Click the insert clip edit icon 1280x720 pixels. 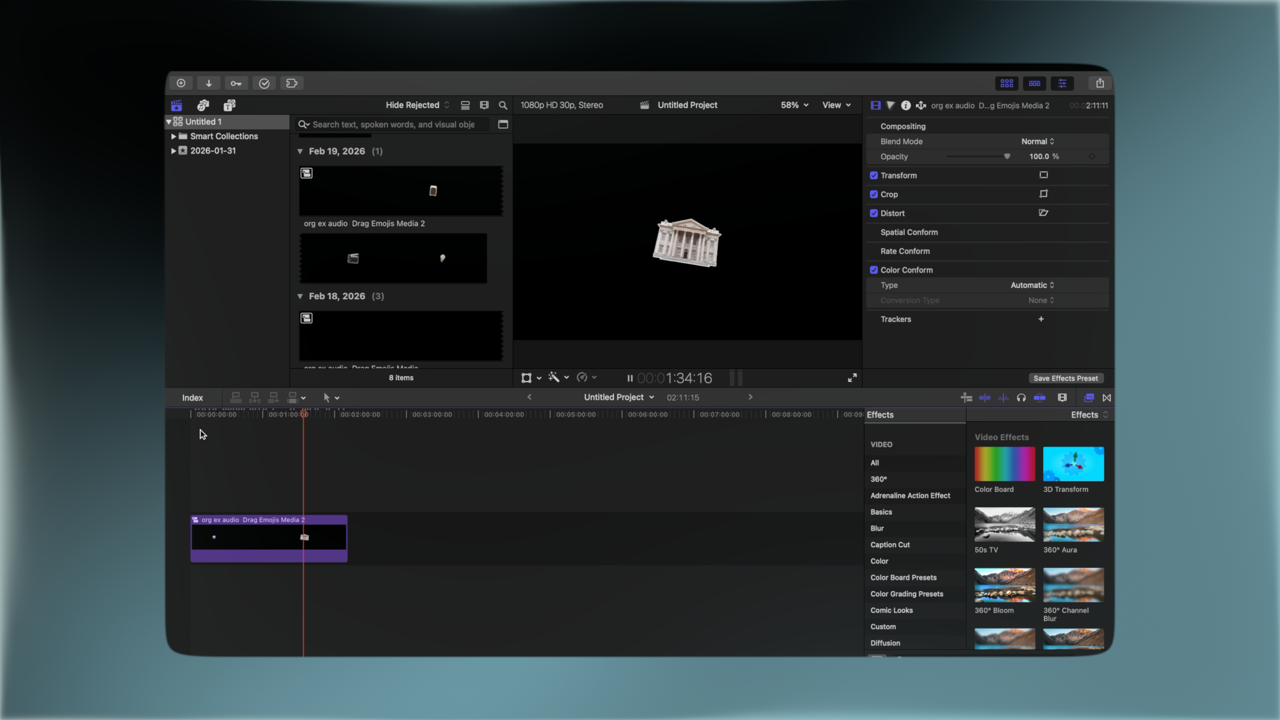coord(255,398)
